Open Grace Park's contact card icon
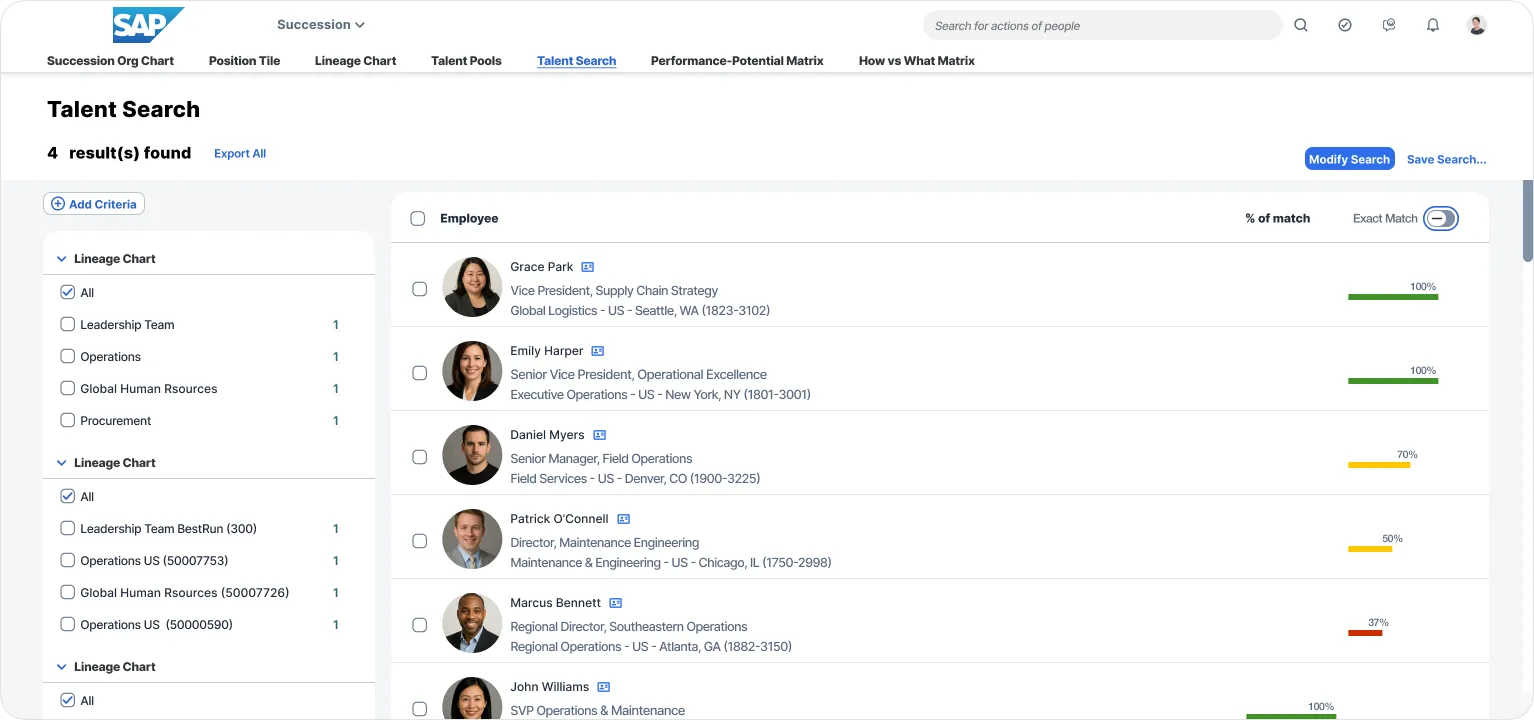This screenshot has height=720, width=1534. pos(587,266)
